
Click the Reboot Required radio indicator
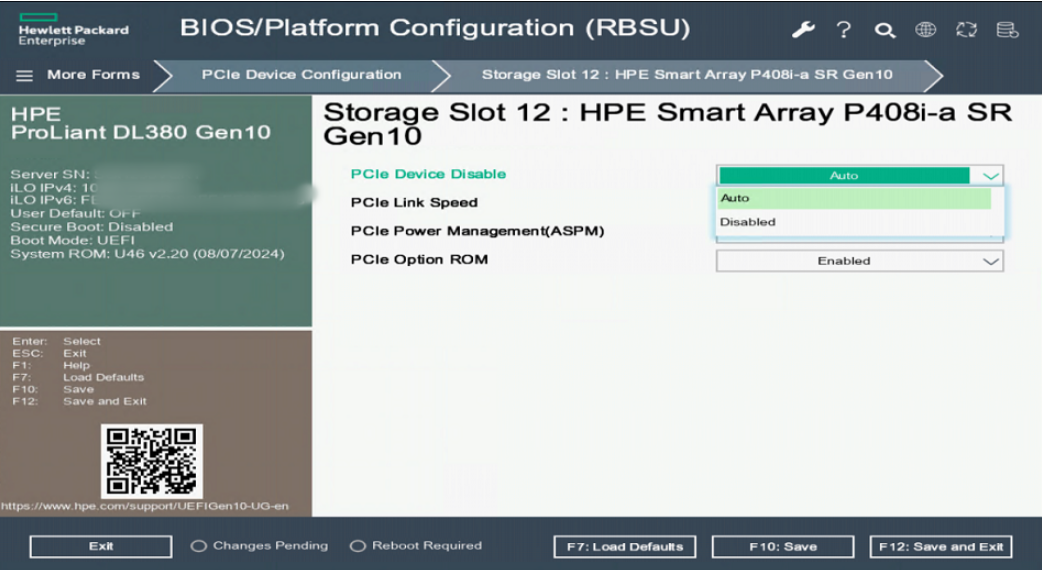tap(358, 546)
